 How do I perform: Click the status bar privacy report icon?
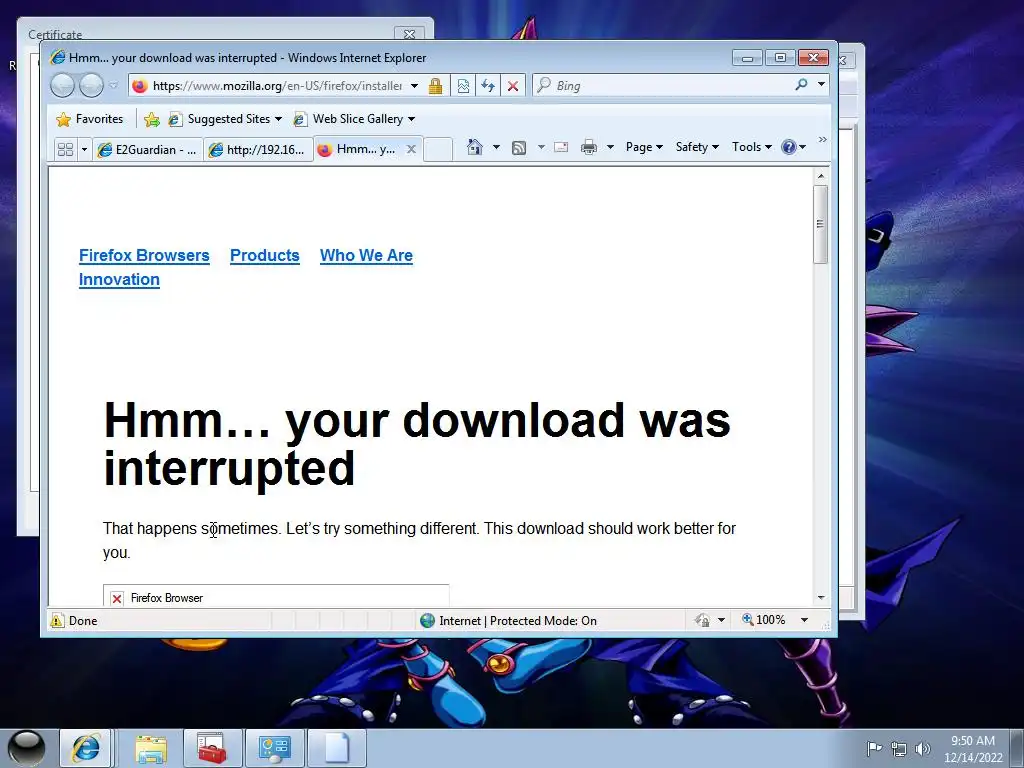click(x=703, y=620)
